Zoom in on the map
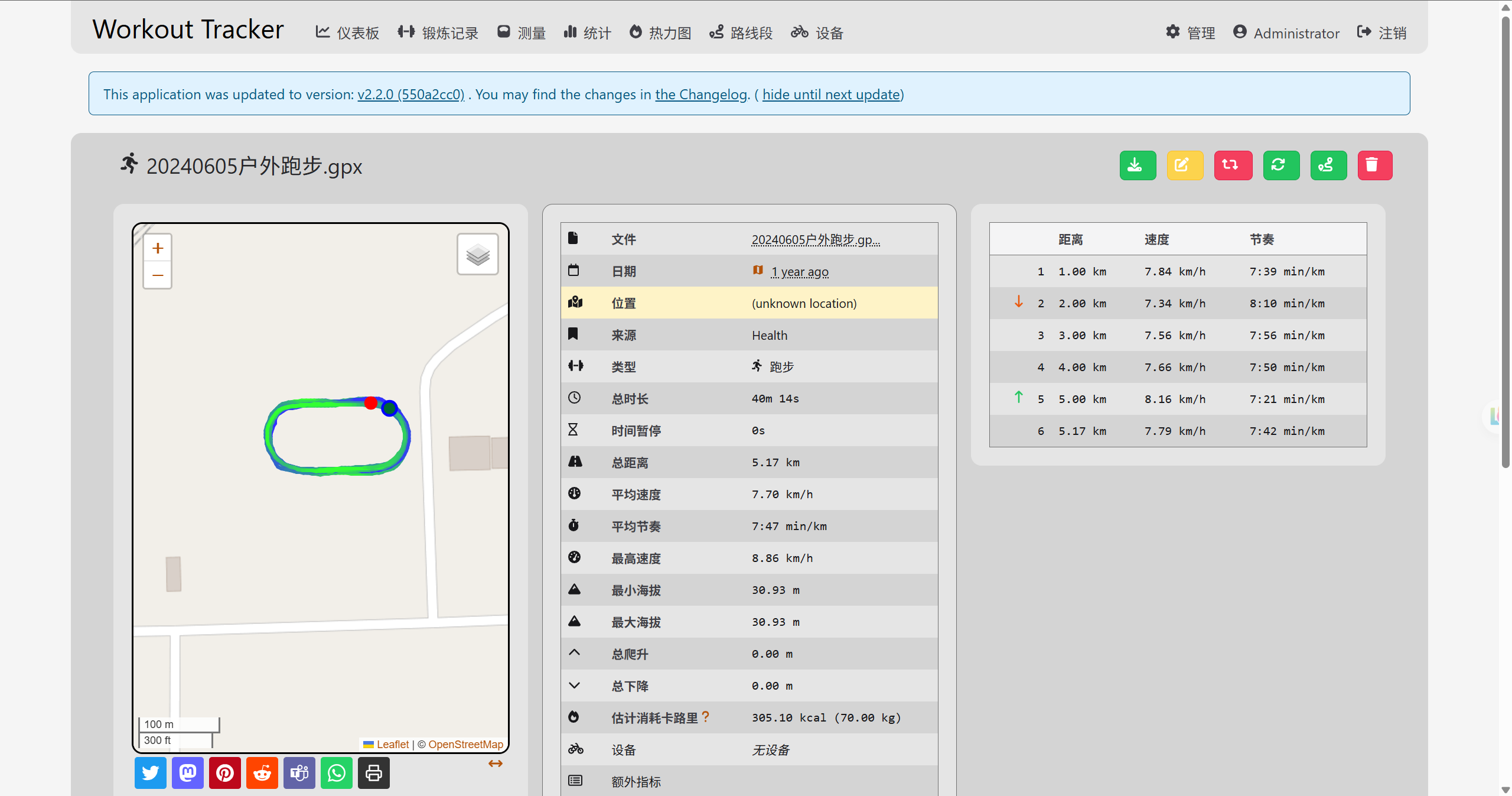Screen dimensions: 1512x796 pos(158,248)
